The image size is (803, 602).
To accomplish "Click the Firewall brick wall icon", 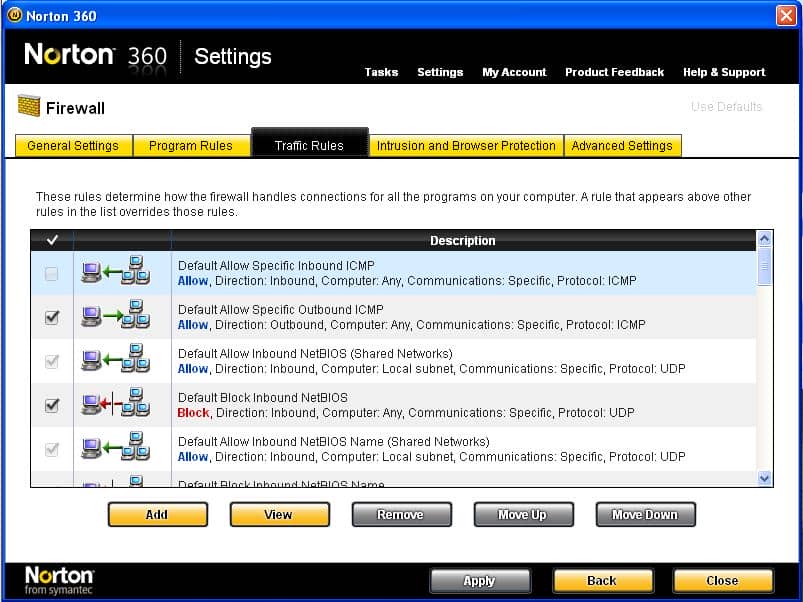I will pos(29,105).
